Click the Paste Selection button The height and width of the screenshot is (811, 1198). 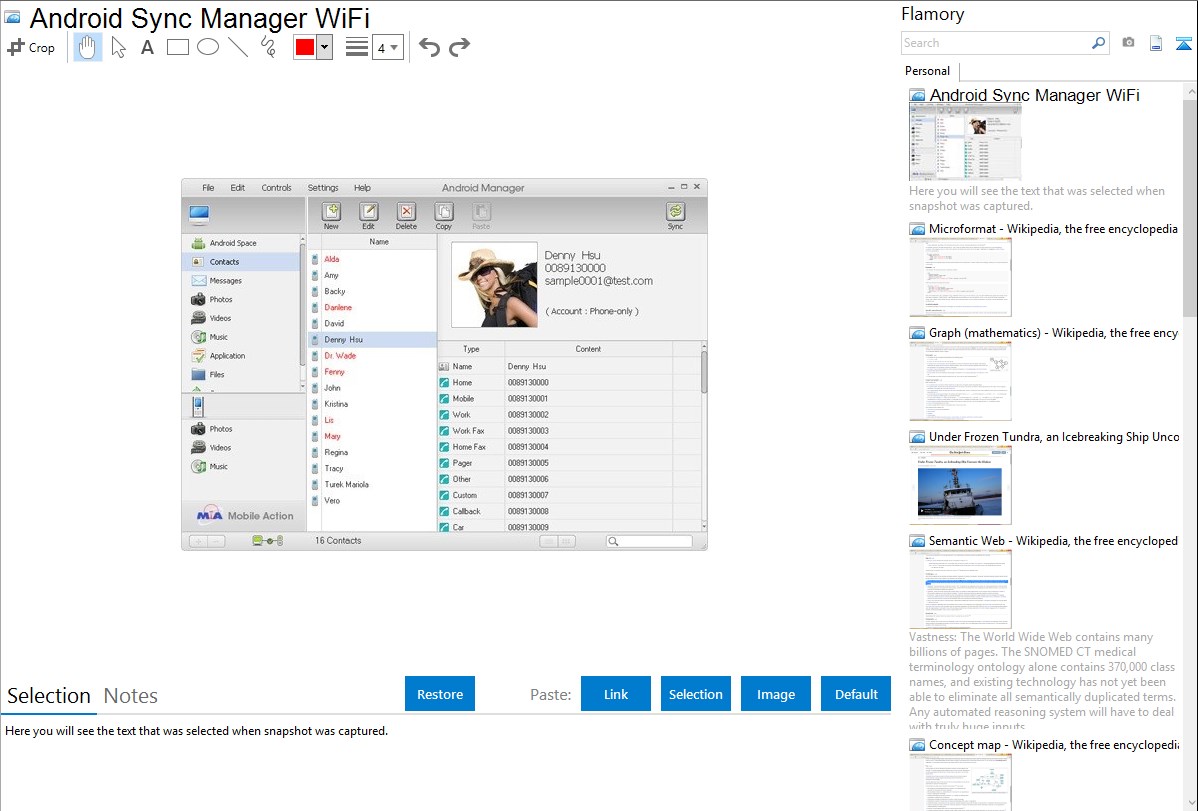pyautogui.click(x=696, y=694)
